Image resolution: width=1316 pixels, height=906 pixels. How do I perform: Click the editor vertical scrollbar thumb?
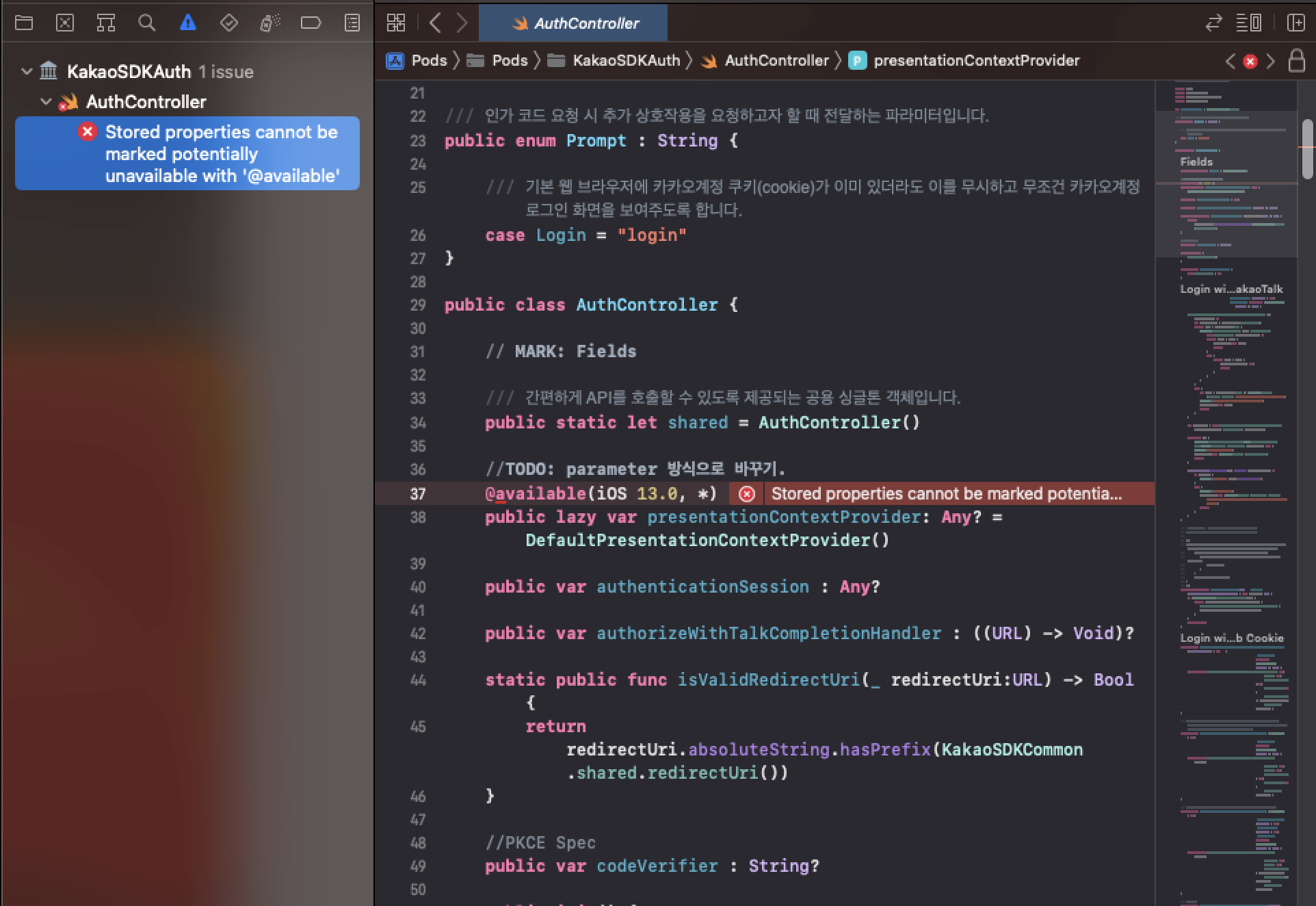click(x=1308, y=149)
